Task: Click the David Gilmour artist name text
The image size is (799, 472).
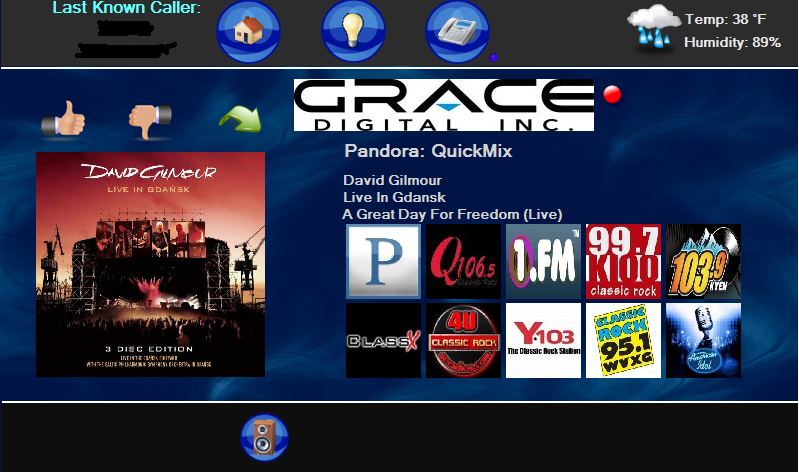Action: click(x=392, y=180)
